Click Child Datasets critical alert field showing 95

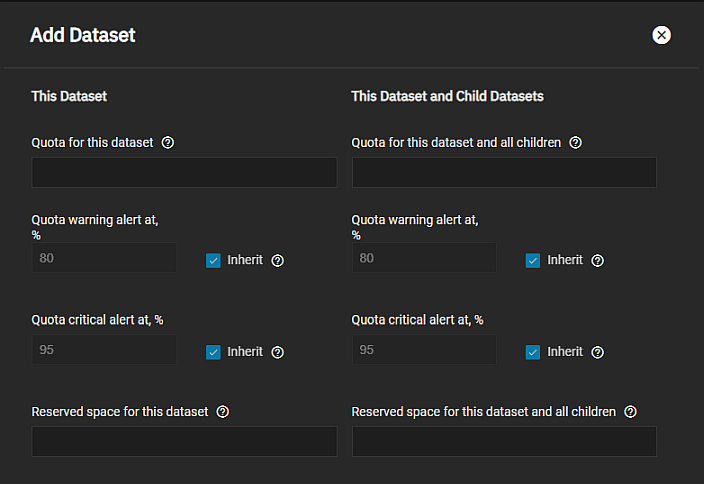(x=424, y=349)
